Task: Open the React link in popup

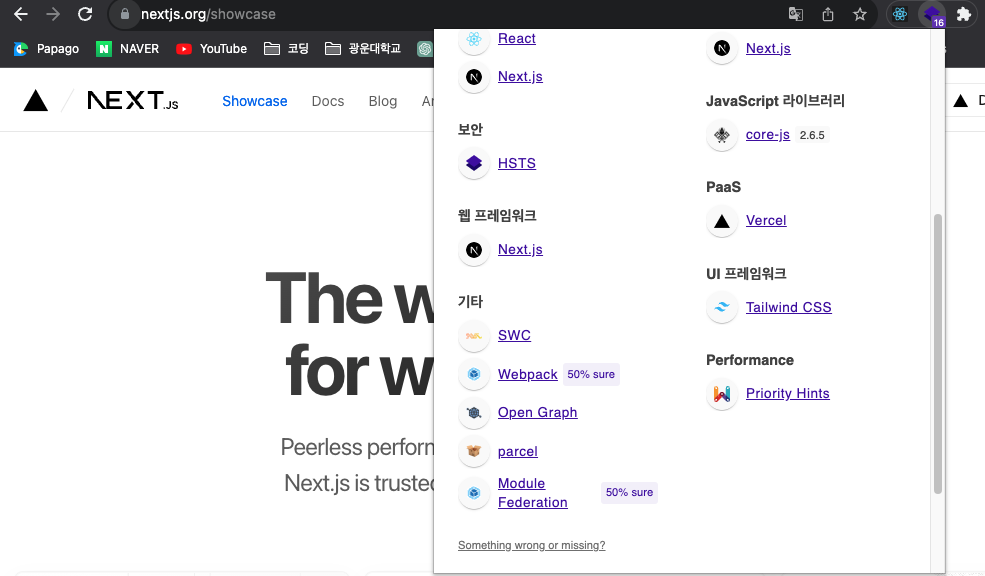Action: pyautogui.click(x=516, y=38)
